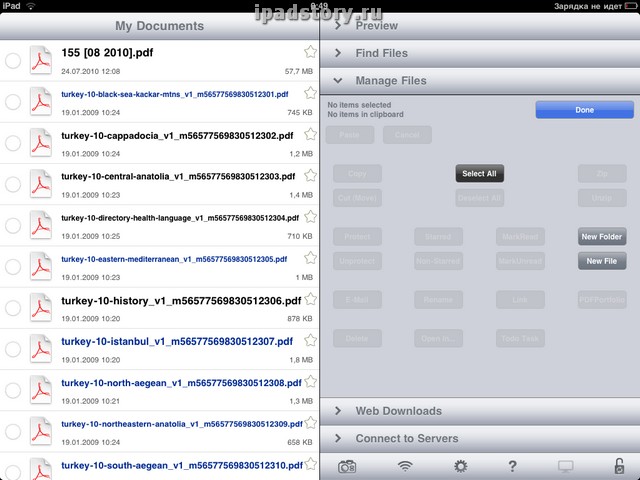The image size is (640, 480).
Task: Star the turkey-10-eastern-mediterranean file
Action: [311, 258]
